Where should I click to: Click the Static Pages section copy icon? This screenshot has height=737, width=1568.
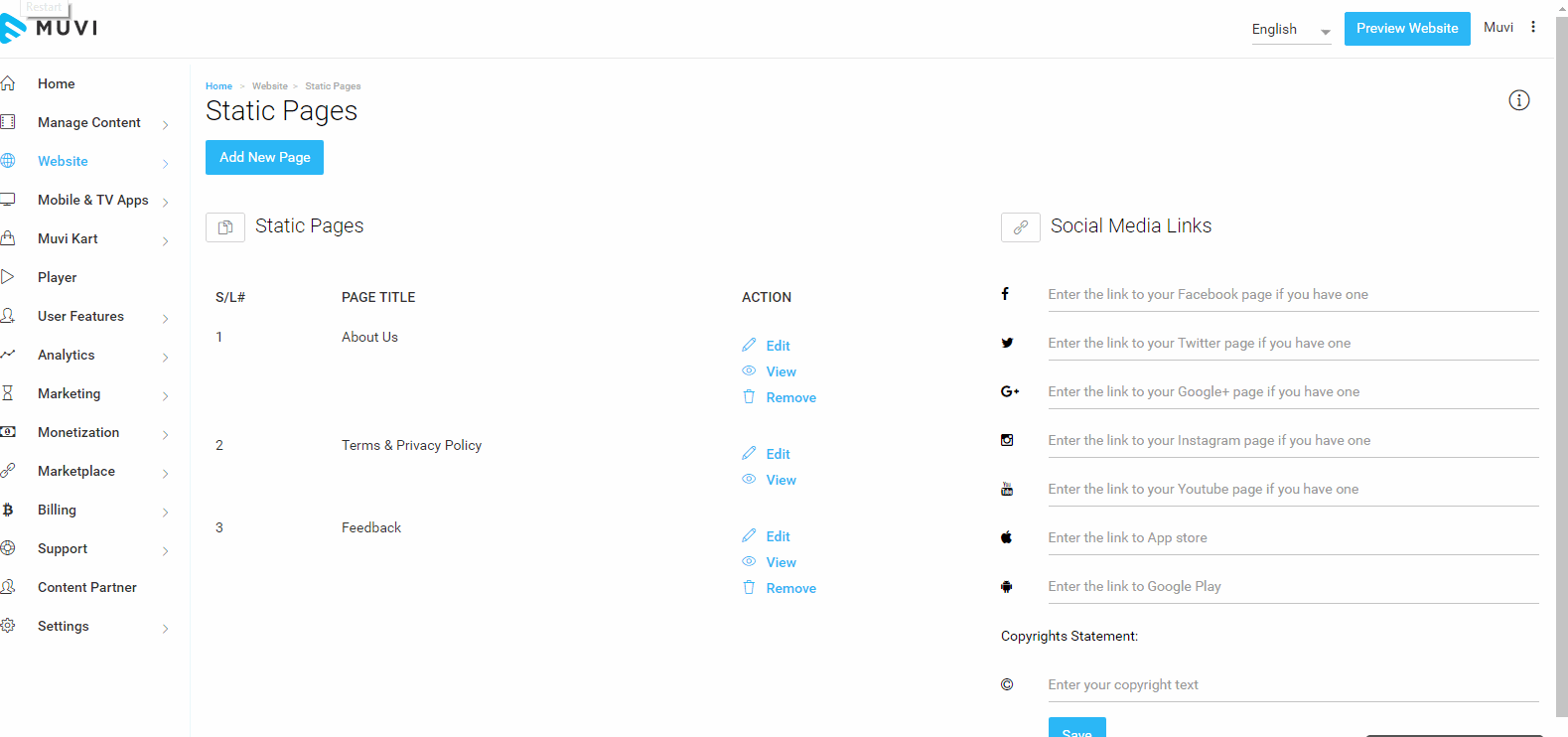click(x=225, y=227)
